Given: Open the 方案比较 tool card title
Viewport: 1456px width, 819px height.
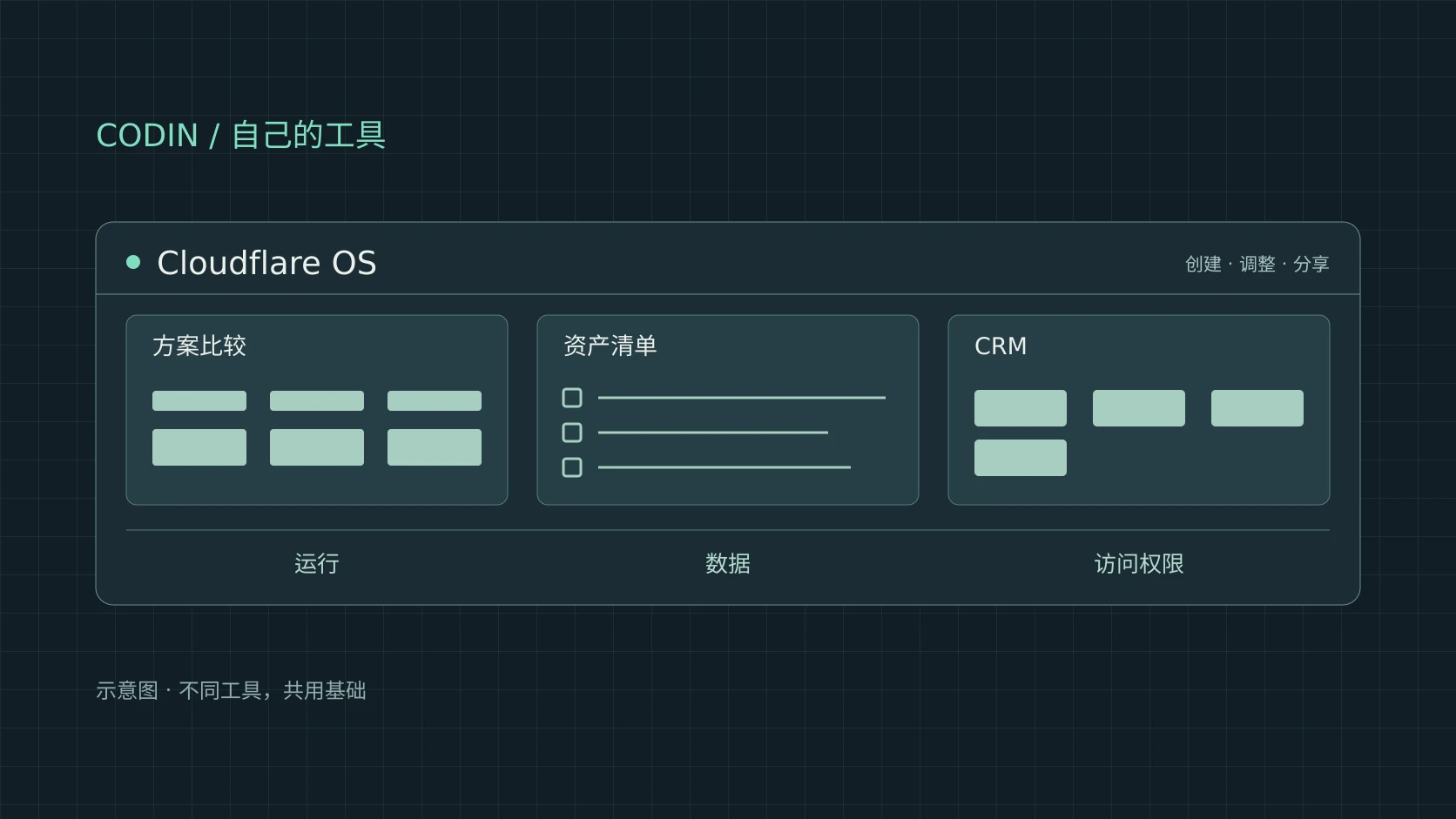Looking at the screenshot, I should [199, 346].
